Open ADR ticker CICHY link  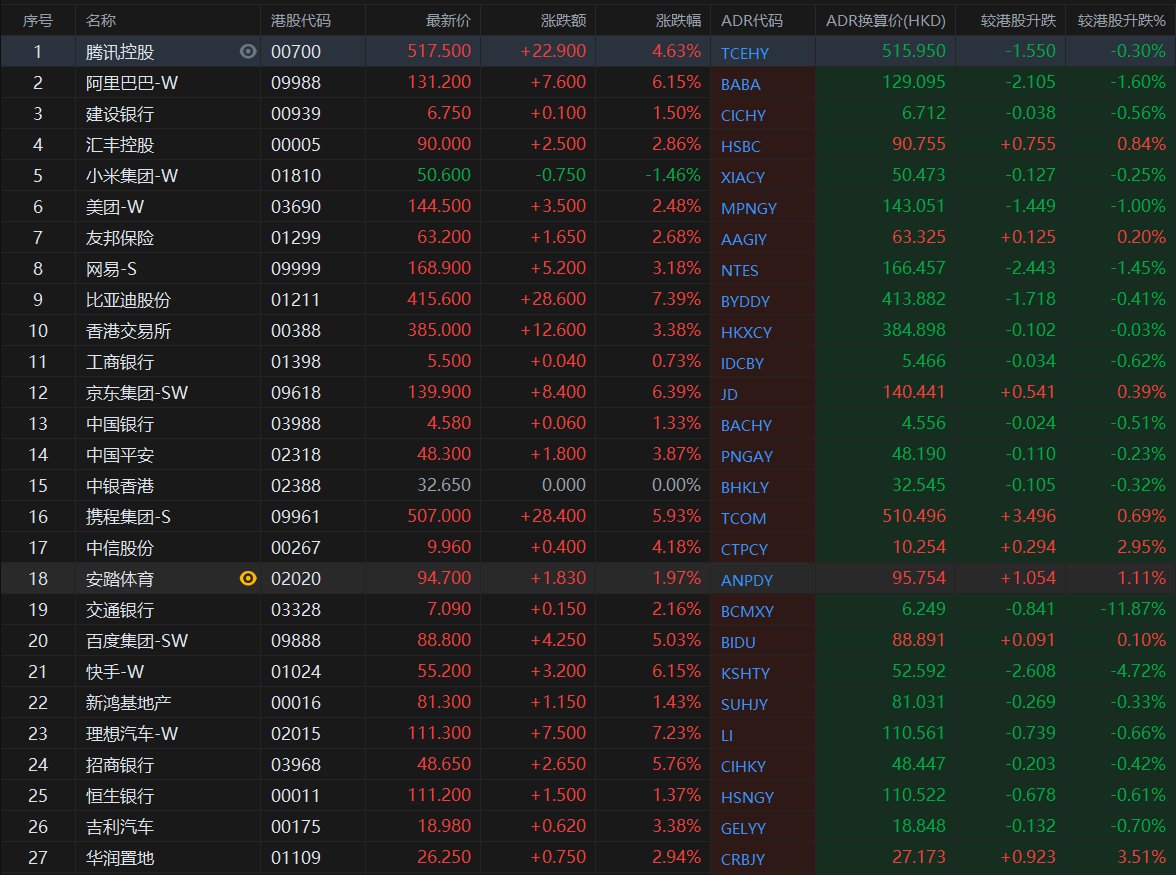743,115
